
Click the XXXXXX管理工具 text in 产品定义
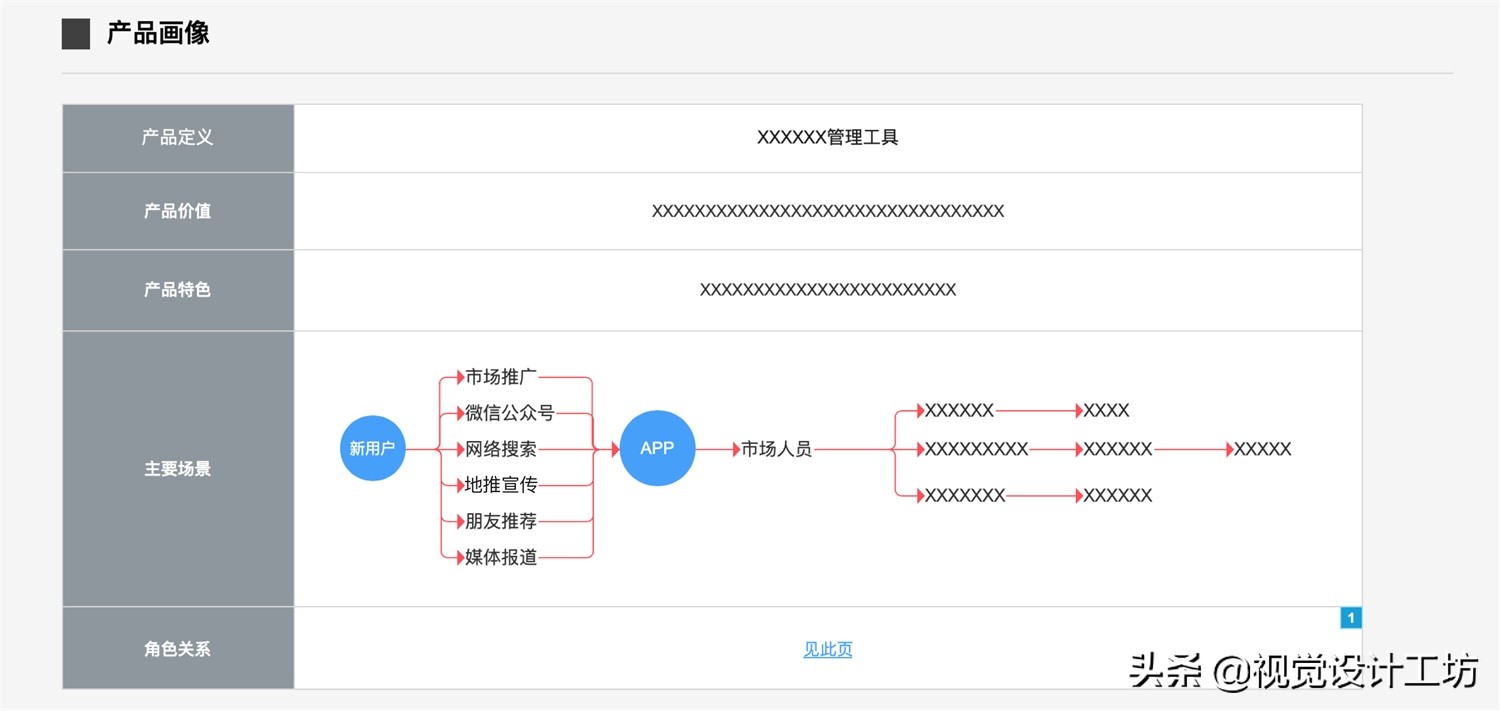pos(828,137)
